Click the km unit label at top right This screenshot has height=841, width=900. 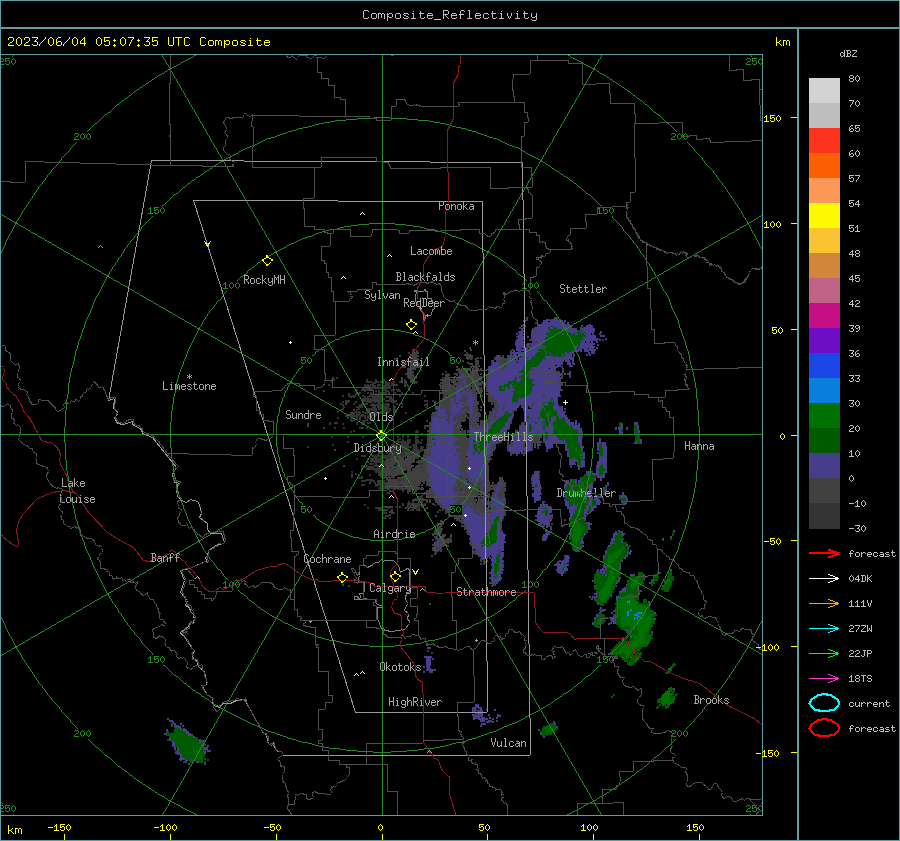[x=782, y=42]
